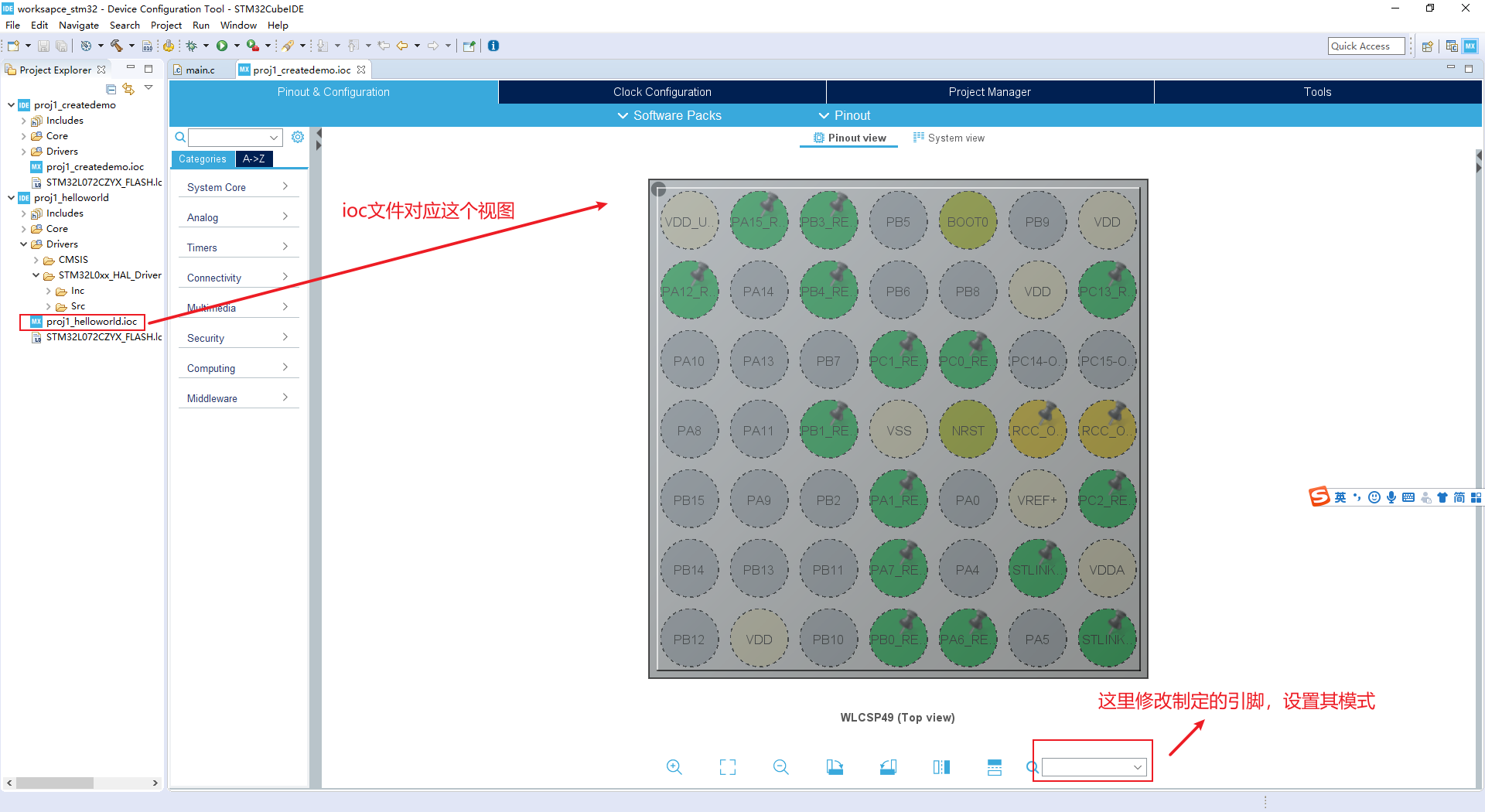
Task: Open the Pinout dropdown menu
Action: (845, 115)
